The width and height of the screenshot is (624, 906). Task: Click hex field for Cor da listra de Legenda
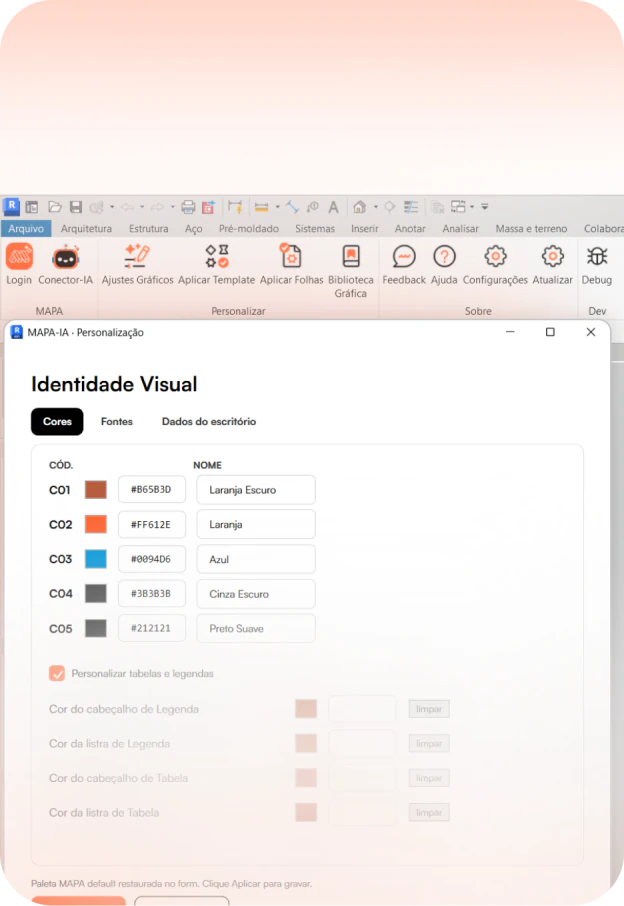tap(362, 744)
